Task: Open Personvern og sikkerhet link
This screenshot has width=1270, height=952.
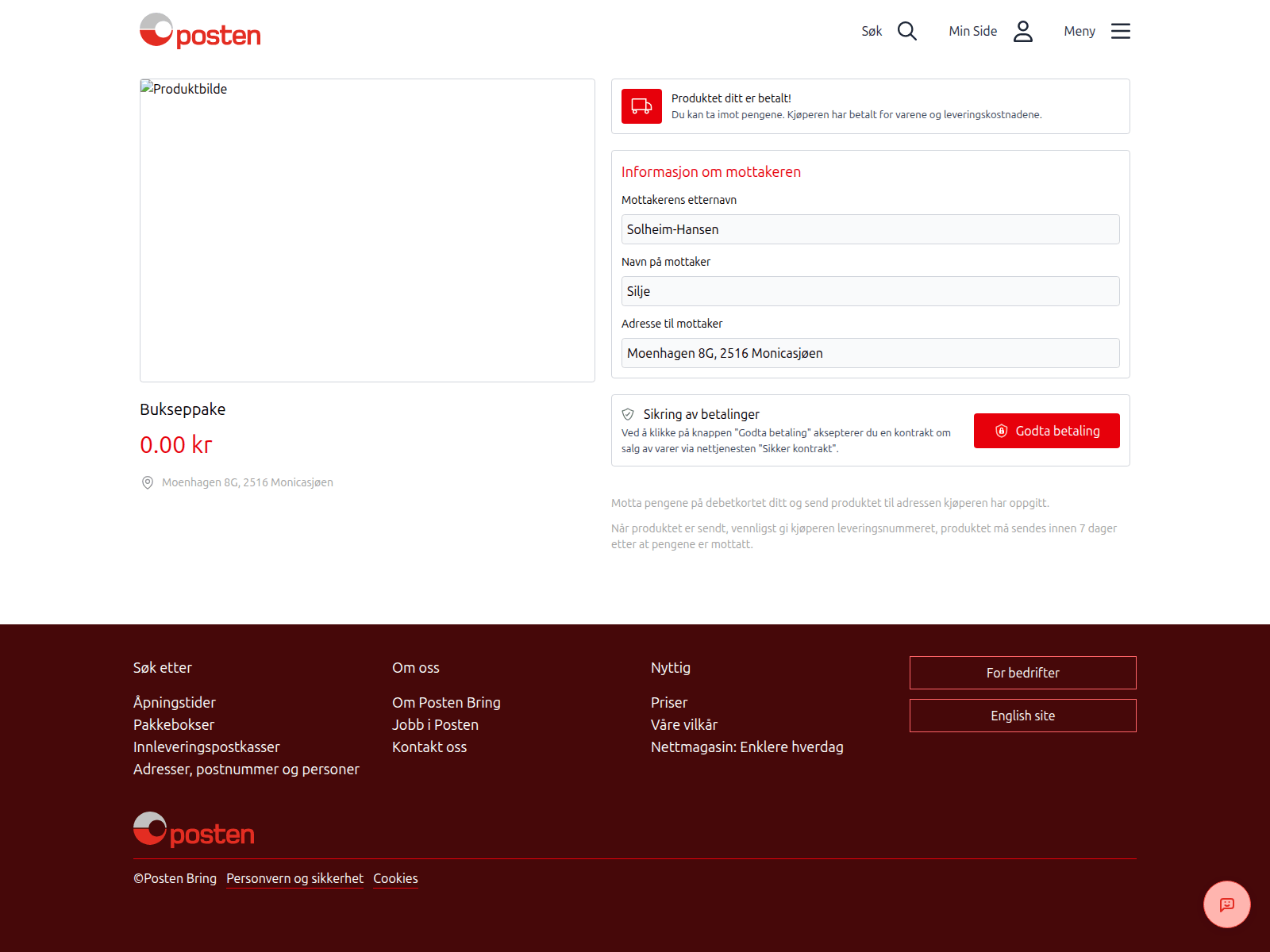Action: coord(294,878)
